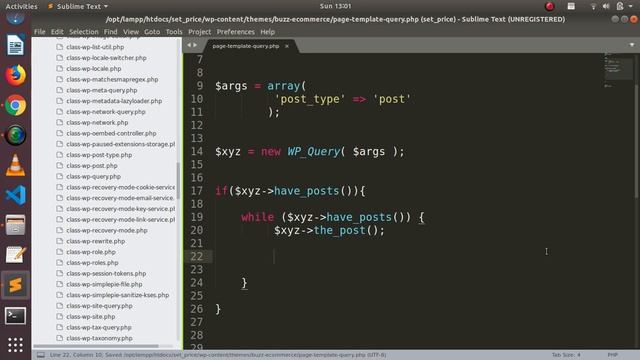Open the network indicator in top bar

tap(593, 6)
